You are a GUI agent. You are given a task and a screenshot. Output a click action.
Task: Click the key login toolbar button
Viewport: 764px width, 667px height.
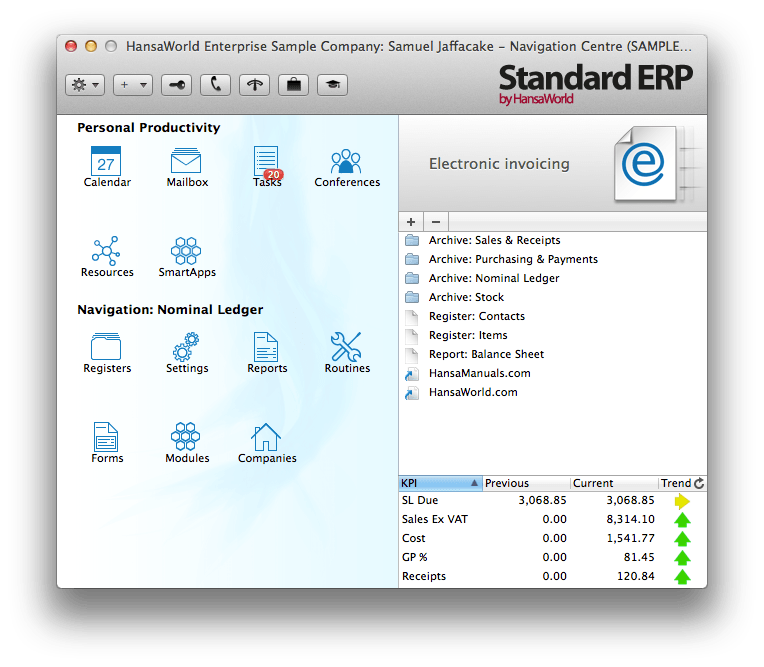pos(176,85)
